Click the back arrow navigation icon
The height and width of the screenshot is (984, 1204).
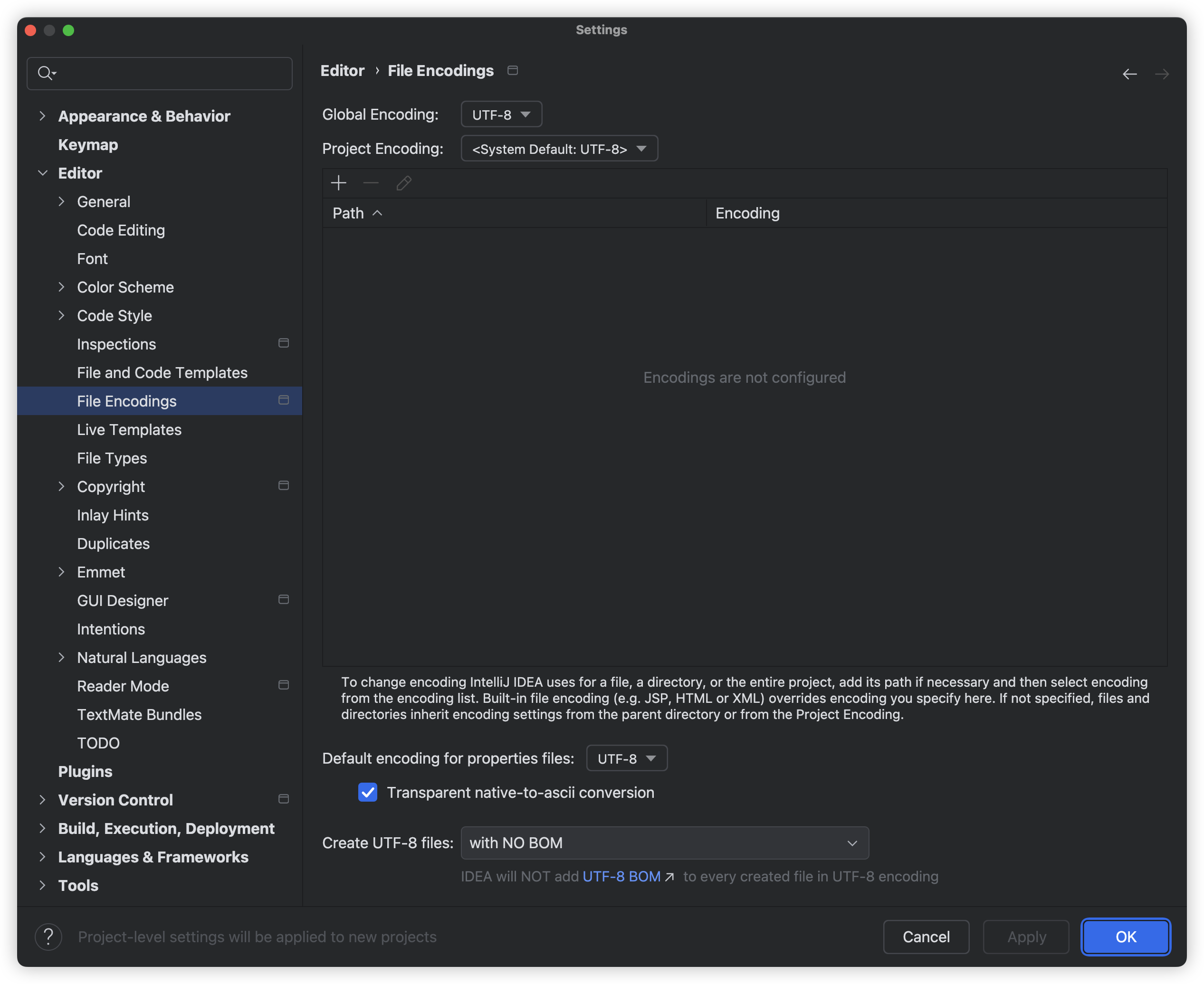point(1129,74)
